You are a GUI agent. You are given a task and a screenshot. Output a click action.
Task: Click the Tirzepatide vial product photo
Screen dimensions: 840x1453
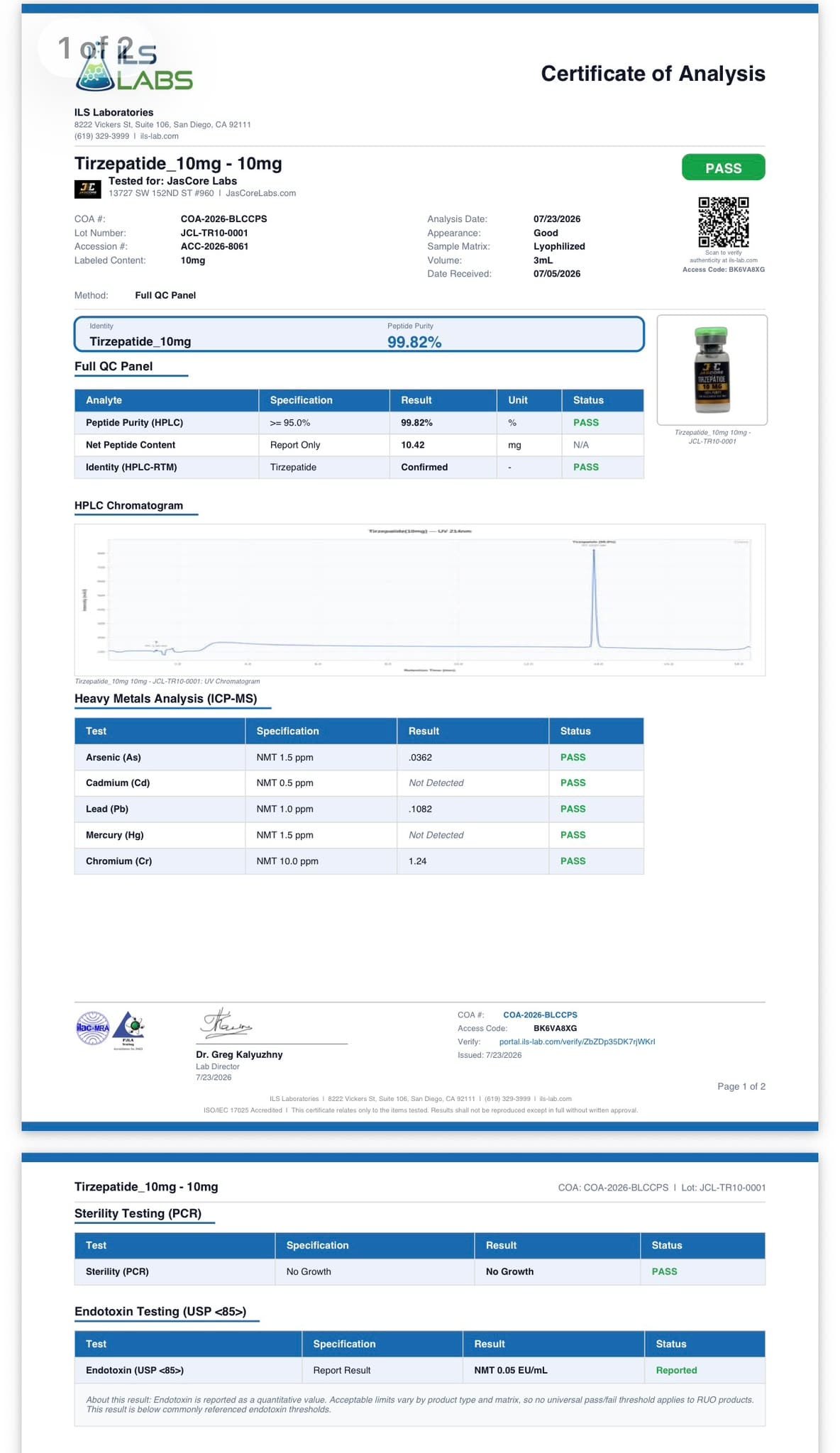[x=712, y=370]
